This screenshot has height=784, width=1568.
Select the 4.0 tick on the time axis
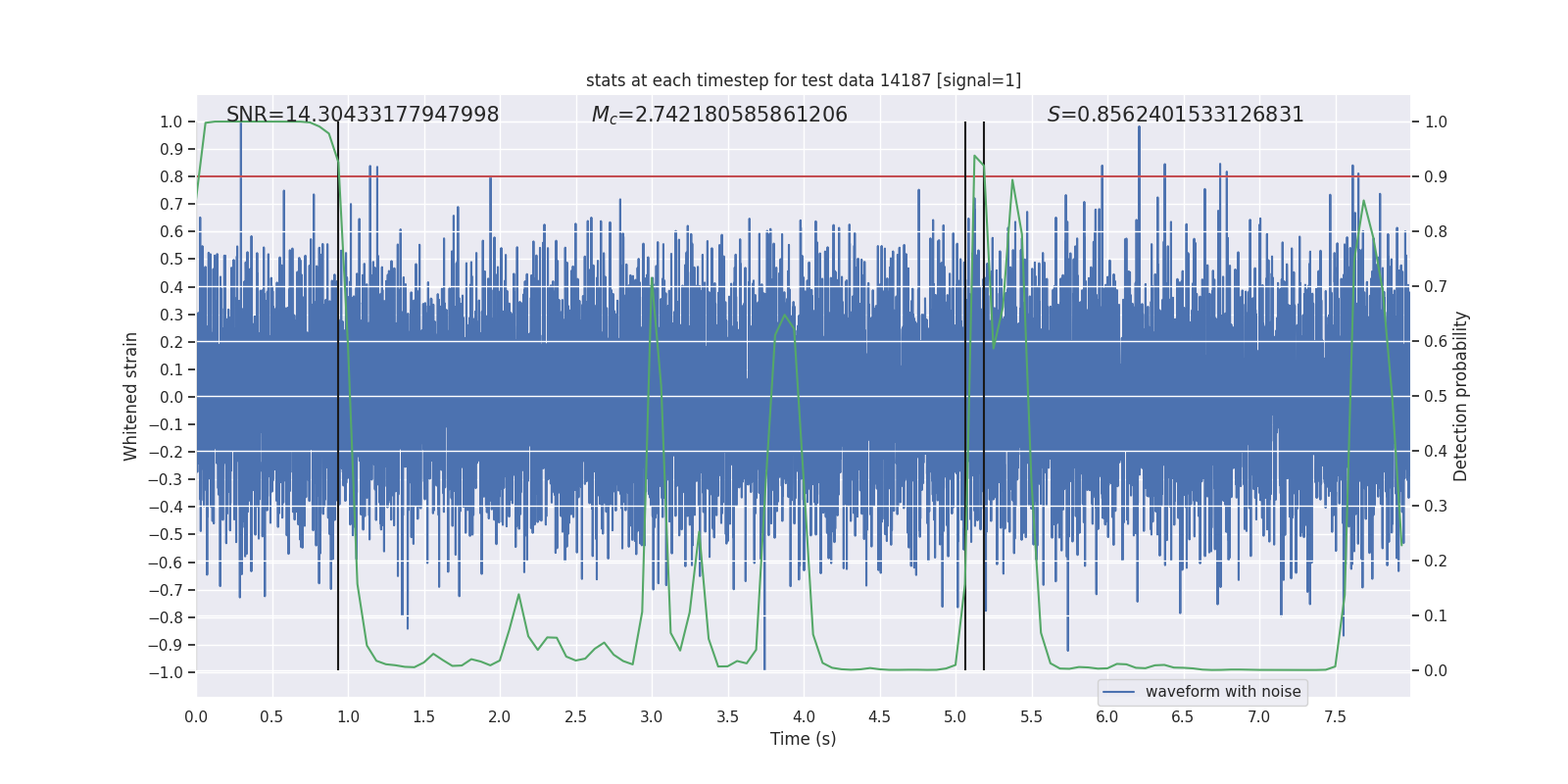point(804,716)
